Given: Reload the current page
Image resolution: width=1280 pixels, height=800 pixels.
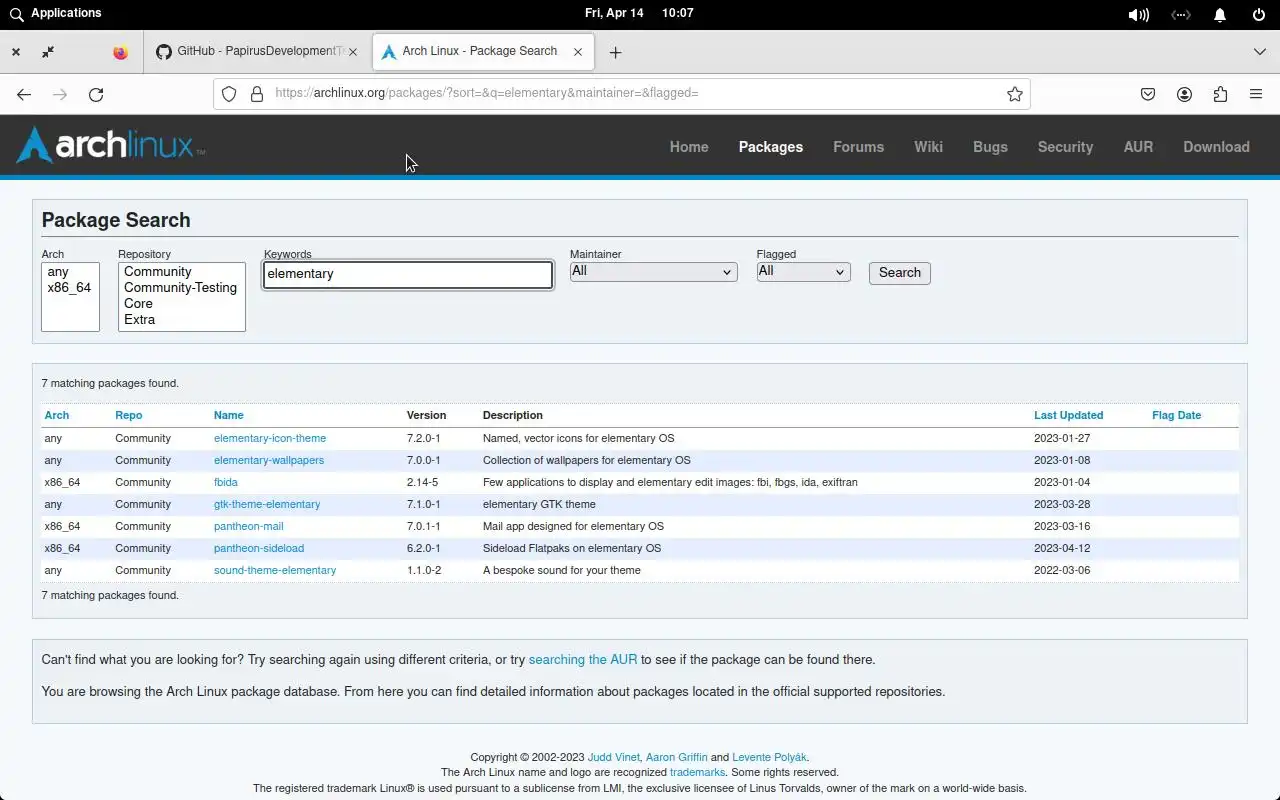Looking at the screenshot, I should pyautogui.click(x=96, y=94).
